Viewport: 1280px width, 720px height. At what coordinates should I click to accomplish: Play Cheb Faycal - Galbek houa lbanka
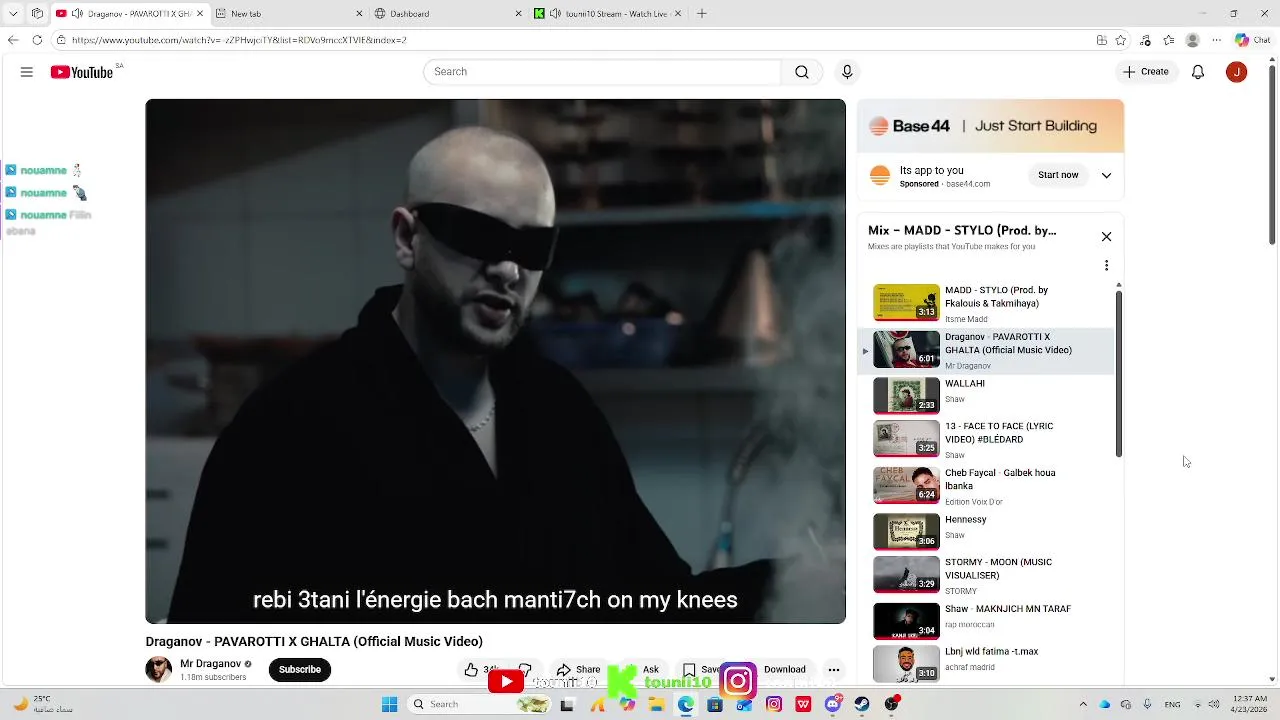click(x=985, y=485)
